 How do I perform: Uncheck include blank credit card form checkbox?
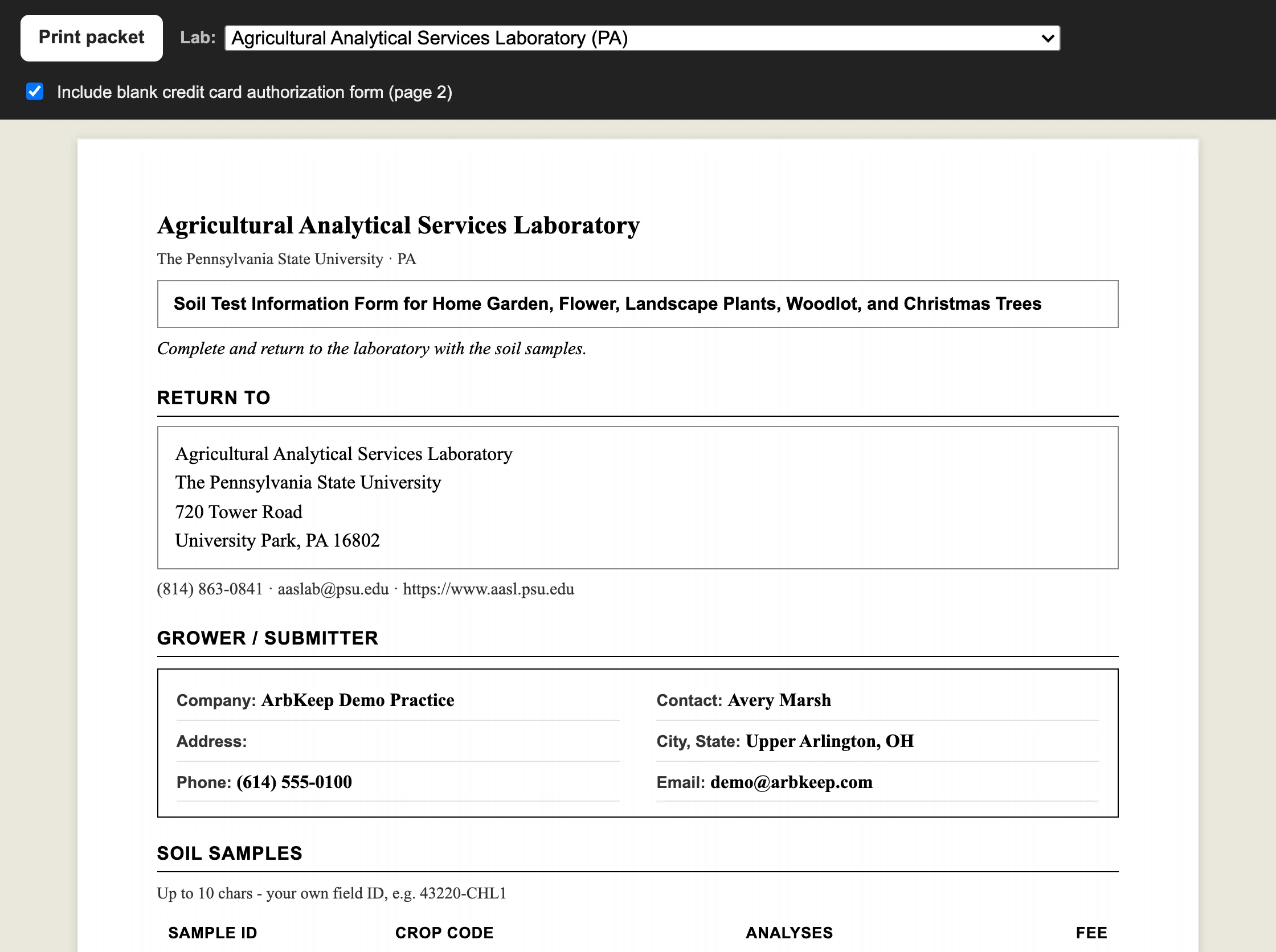point(35,92)
